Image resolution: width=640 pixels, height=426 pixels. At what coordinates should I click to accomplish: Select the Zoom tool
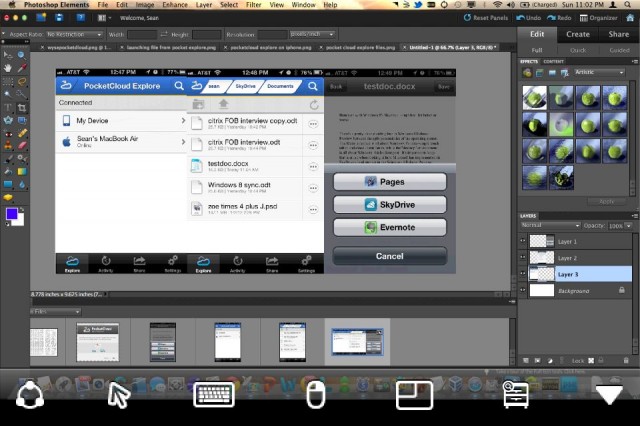tap(22, 55)
